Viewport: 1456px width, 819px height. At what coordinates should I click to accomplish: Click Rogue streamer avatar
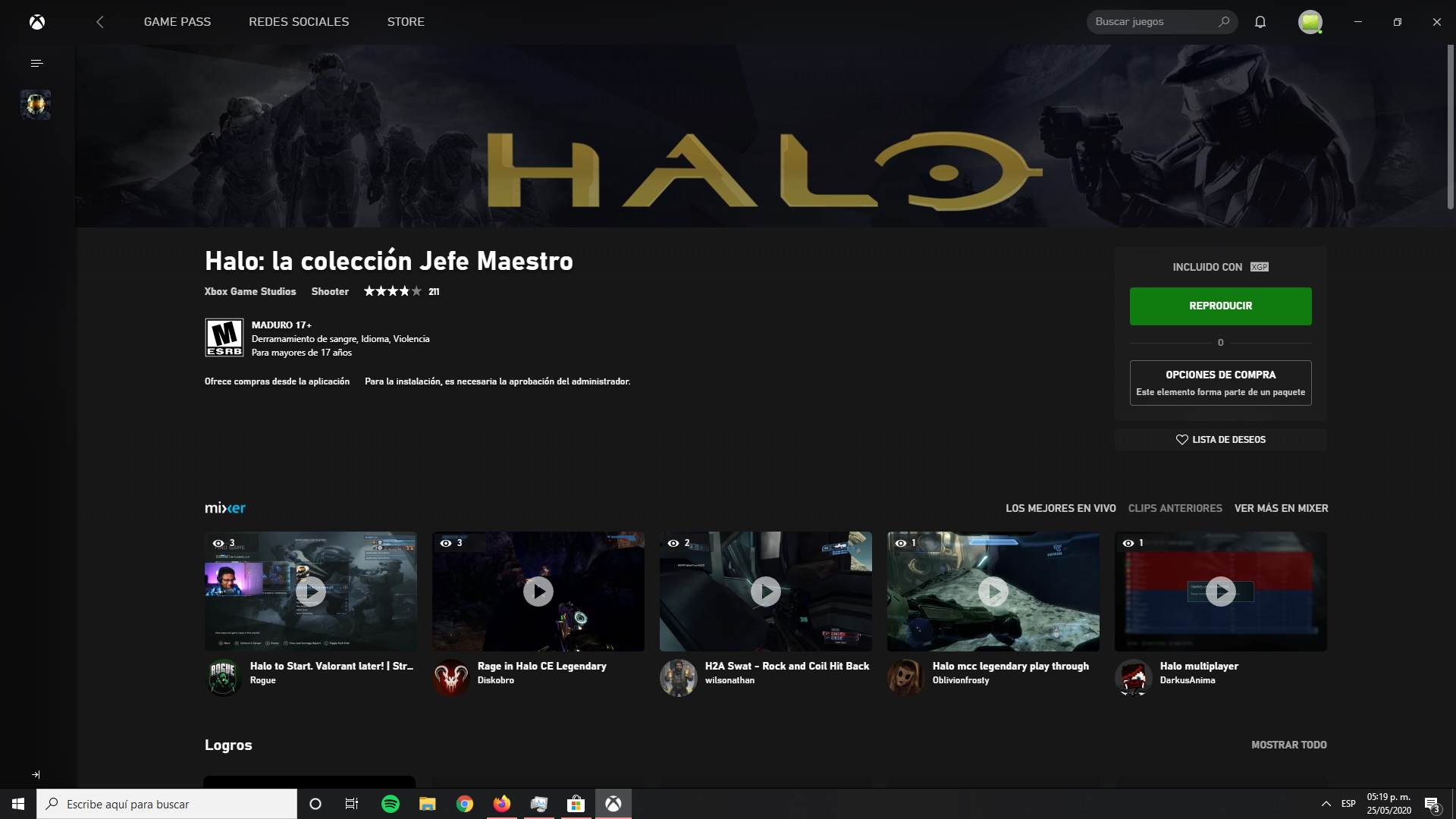click(x=224, y=677)
